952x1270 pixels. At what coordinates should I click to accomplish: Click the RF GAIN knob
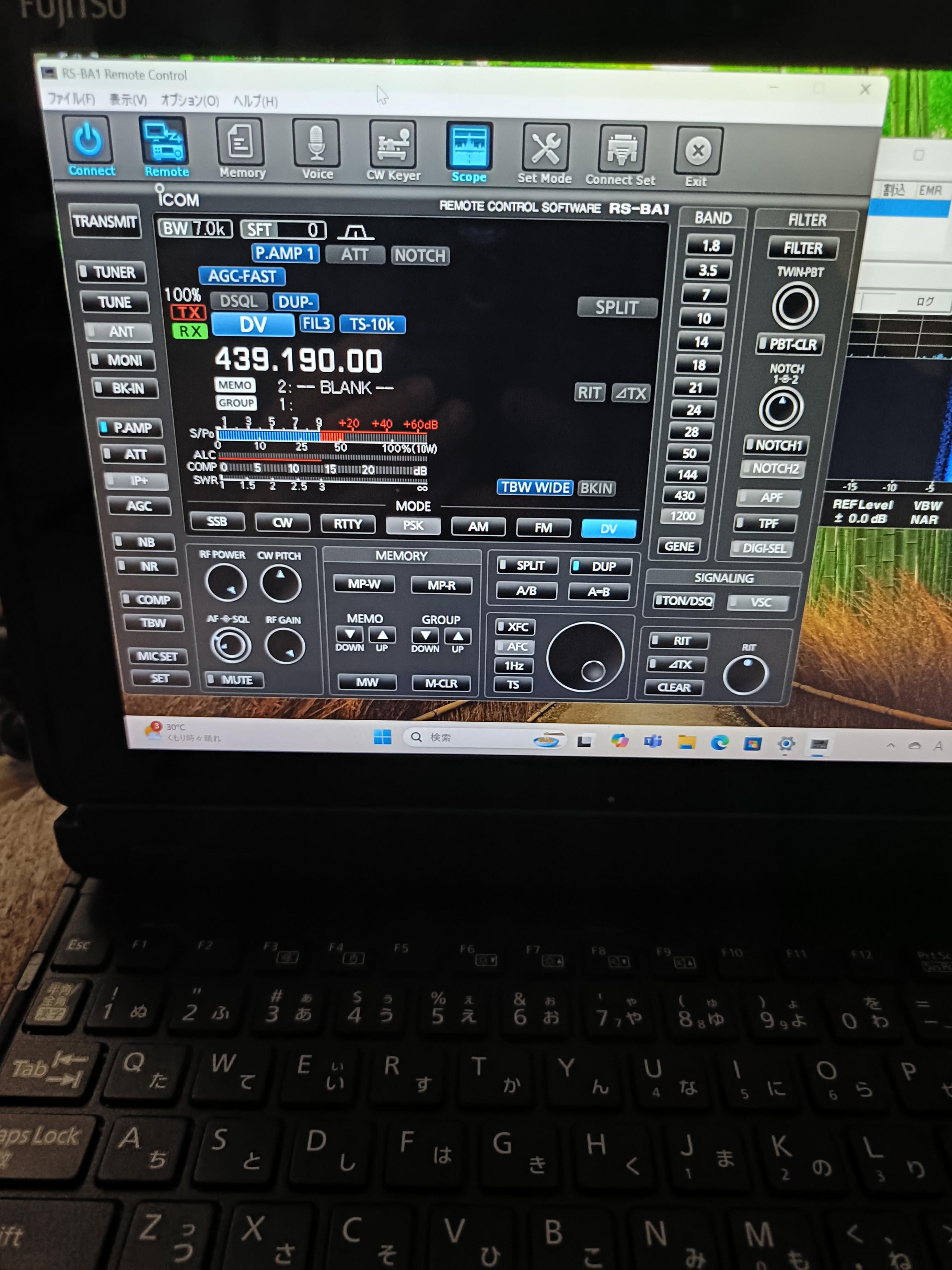click(x=285, y=646)
